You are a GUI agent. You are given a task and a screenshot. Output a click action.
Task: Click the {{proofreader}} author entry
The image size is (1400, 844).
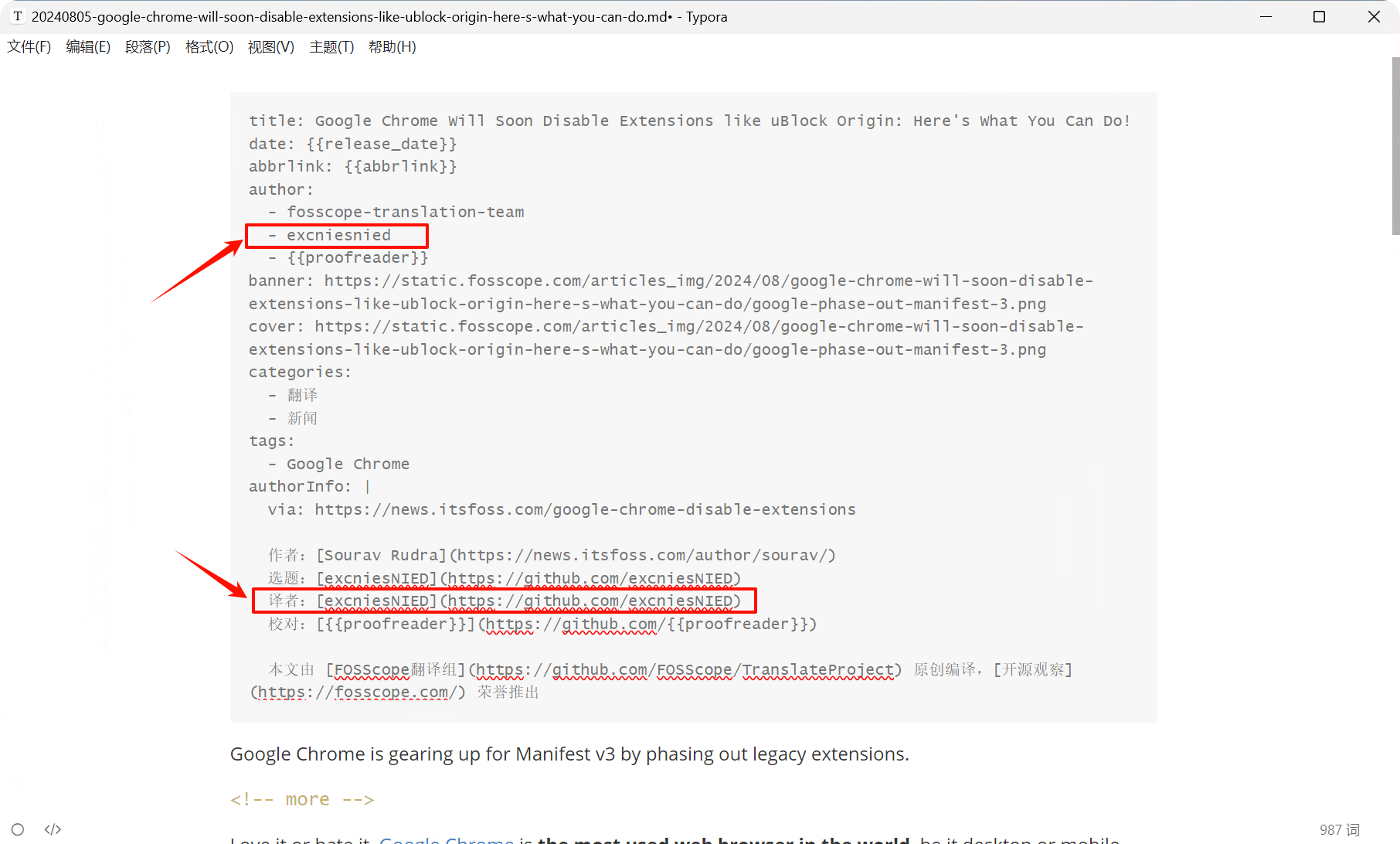coord(348,257)
